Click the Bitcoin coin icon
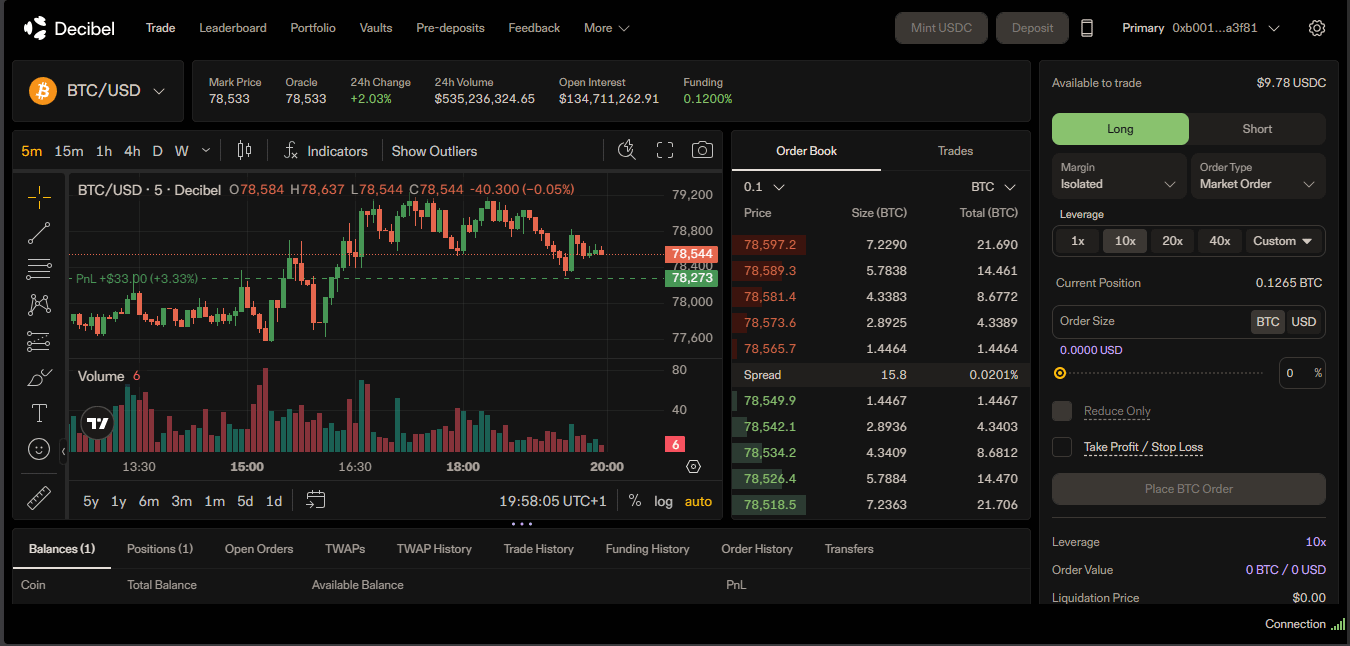 click(x=43, y=91)
